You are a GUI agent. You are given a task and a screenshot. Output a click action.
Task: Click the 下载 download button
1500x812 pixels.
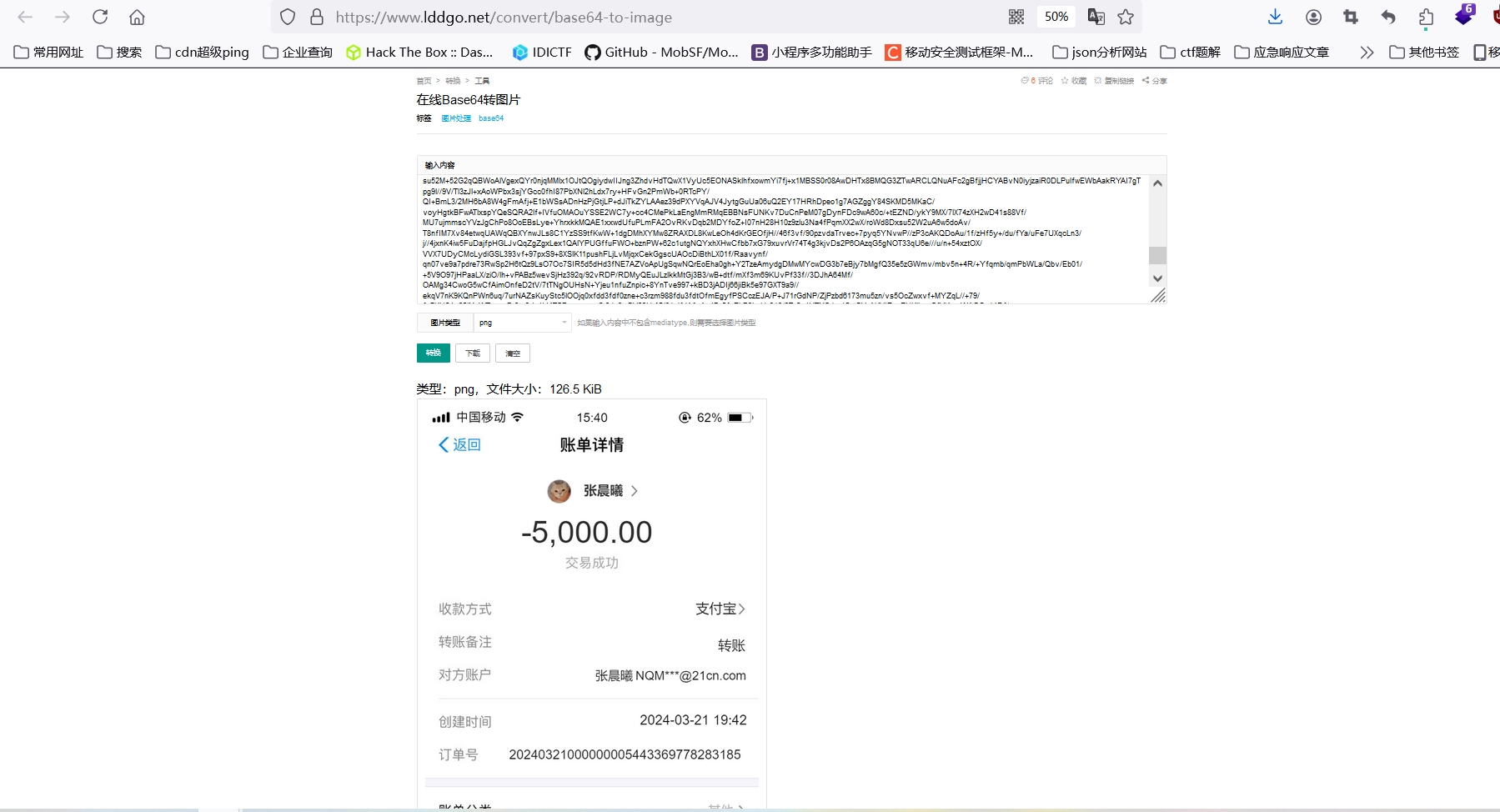[473, 353]
